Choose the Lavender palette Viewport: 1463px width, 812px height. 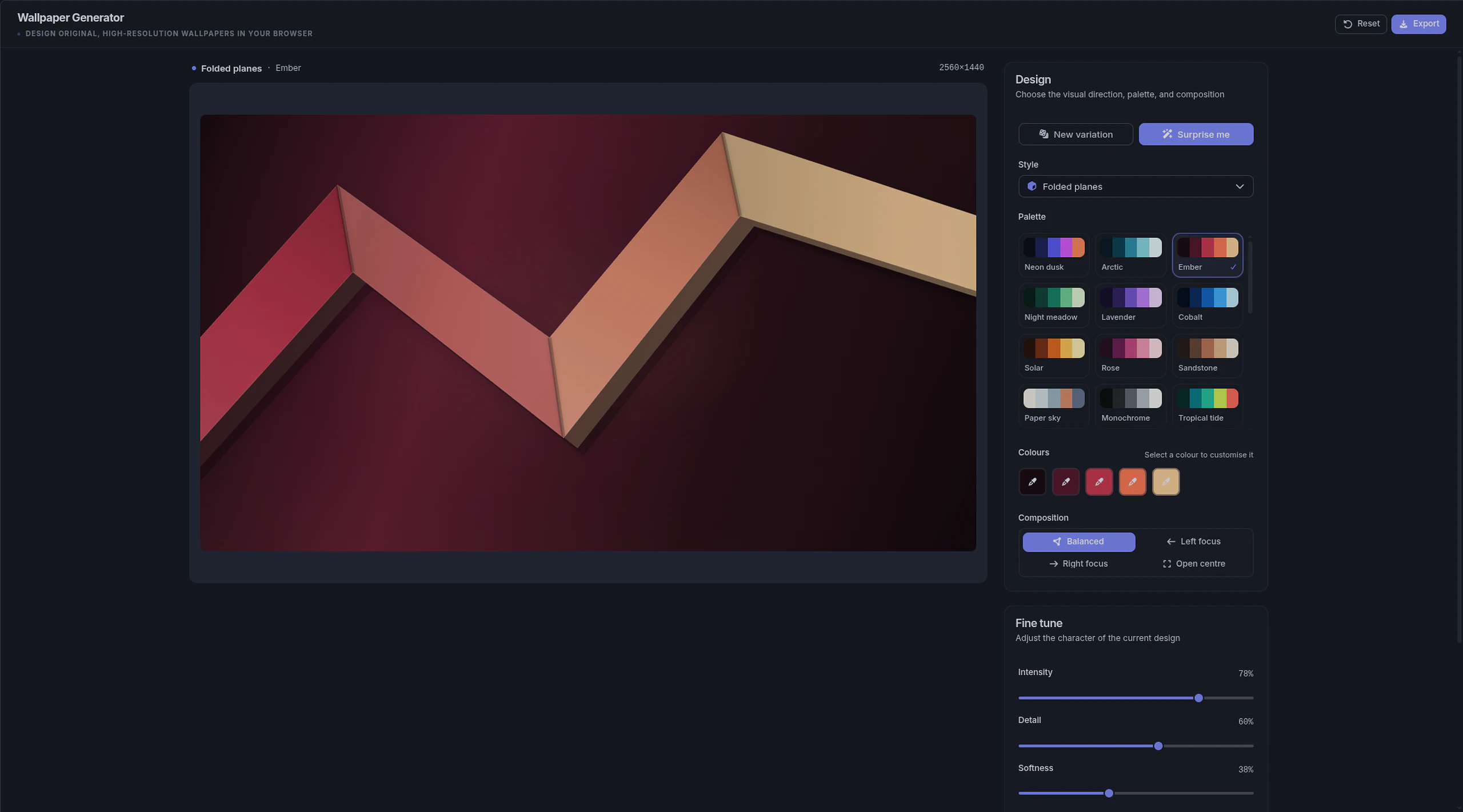tap(1130, 305)
